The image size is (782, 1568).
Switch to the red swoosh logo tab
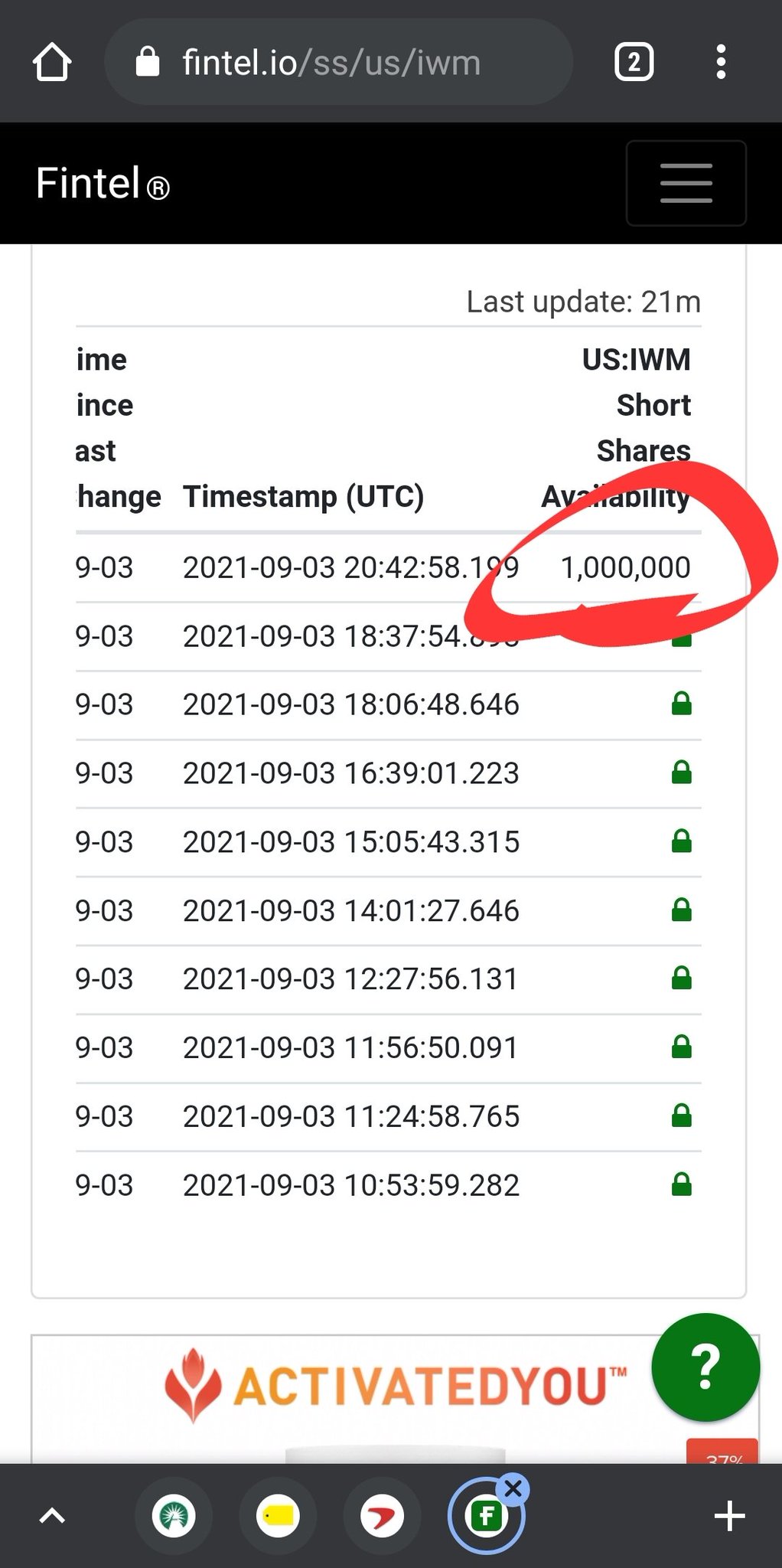[382, 1516]
